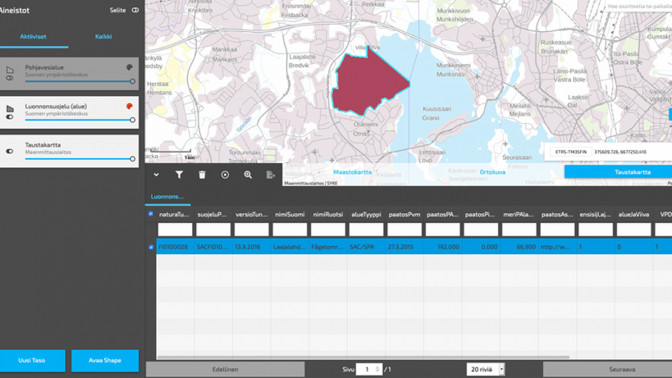672x378 pixels.
Task: Sort by the paatosPvm column header
Action: (x=404, y=214)
